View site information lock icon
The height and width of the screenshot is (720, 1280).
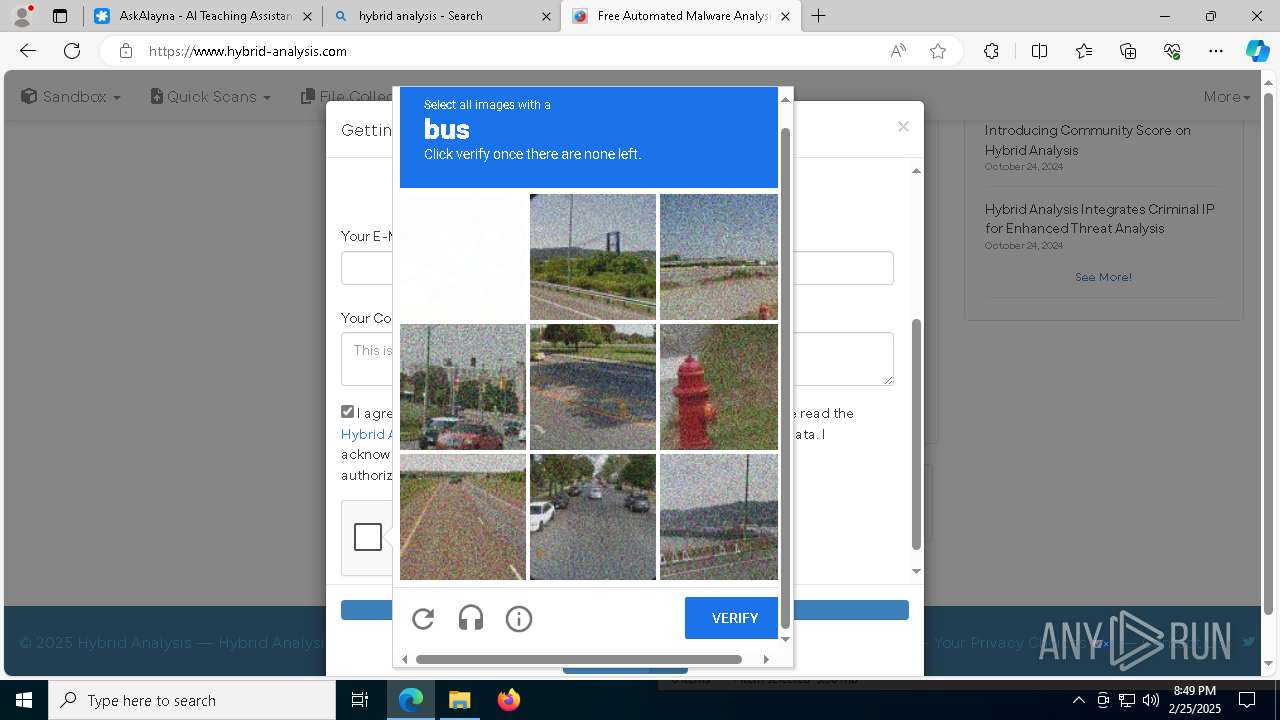point(125,51)
